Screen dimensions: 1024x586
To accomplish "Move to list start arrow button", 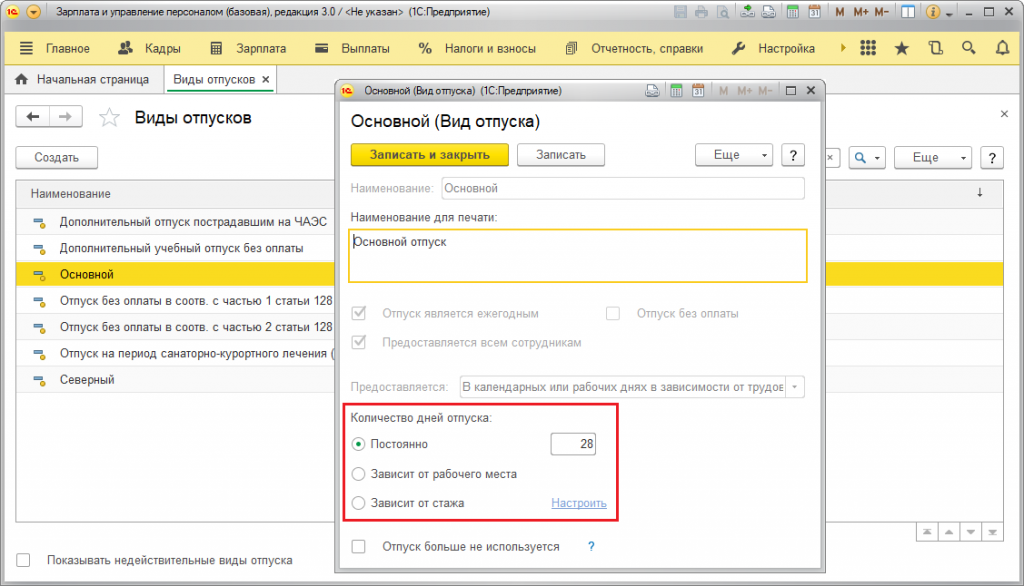I will [x=927, y=532].
